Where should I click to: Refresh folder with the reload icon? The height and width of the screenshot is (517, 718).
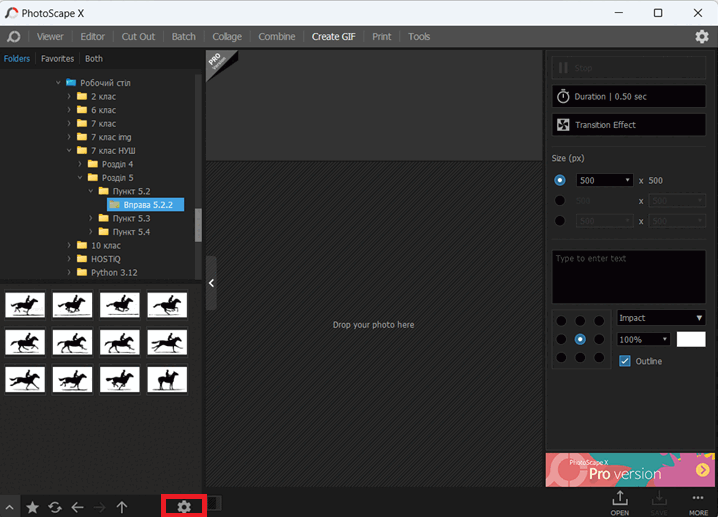tap(55, 507)
